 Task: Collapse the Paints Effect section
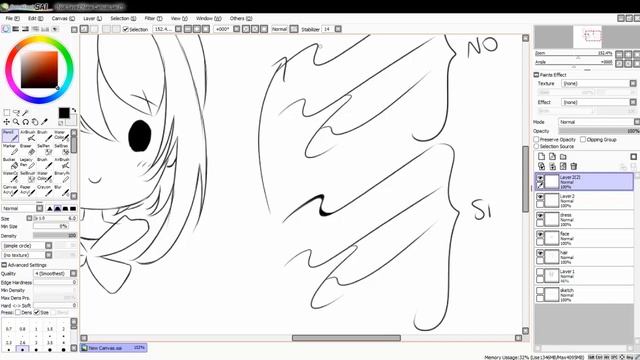[x=536, y=75]
